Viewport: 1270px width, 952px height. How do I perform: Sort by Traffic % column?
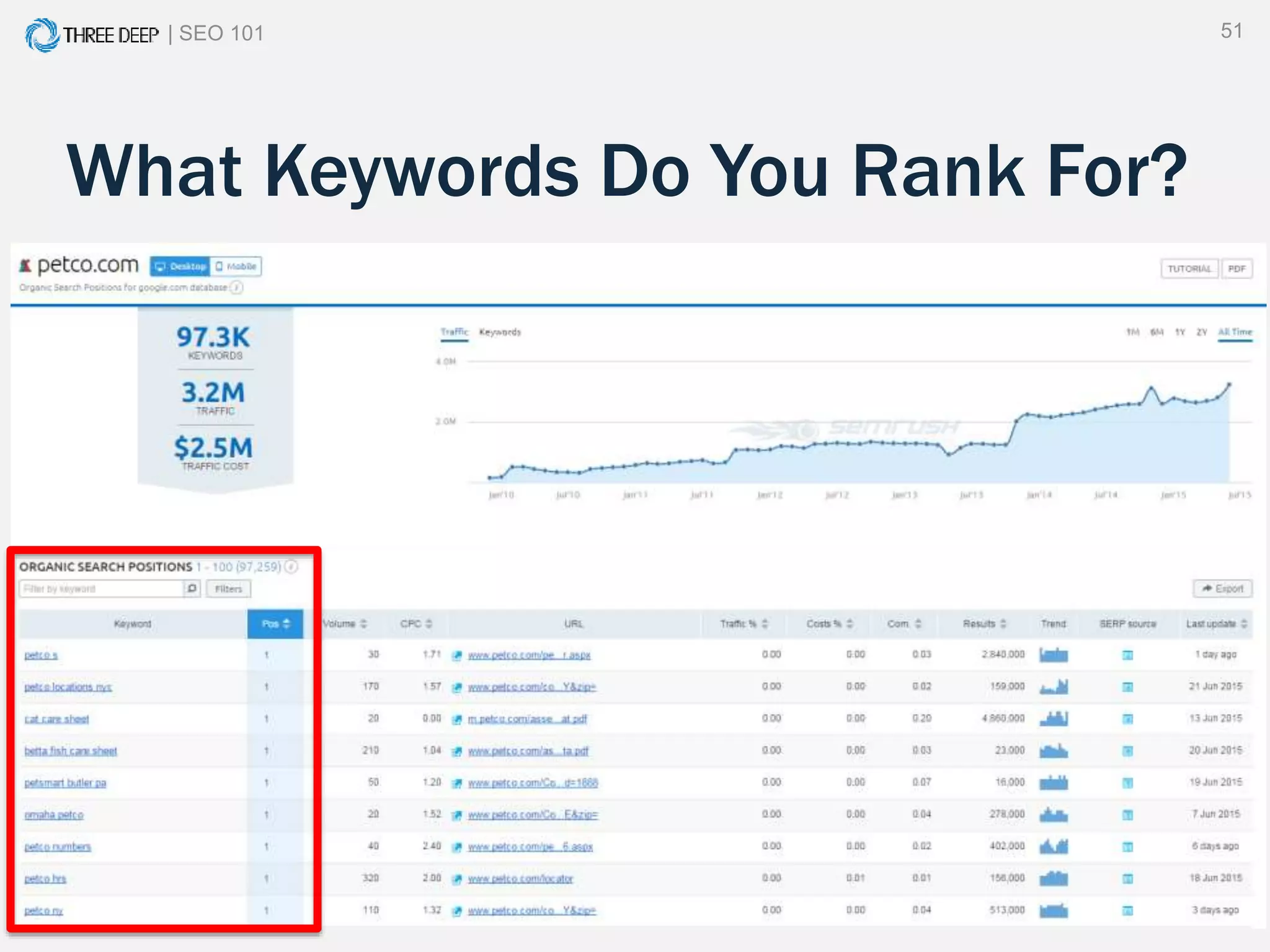(744, 624)
